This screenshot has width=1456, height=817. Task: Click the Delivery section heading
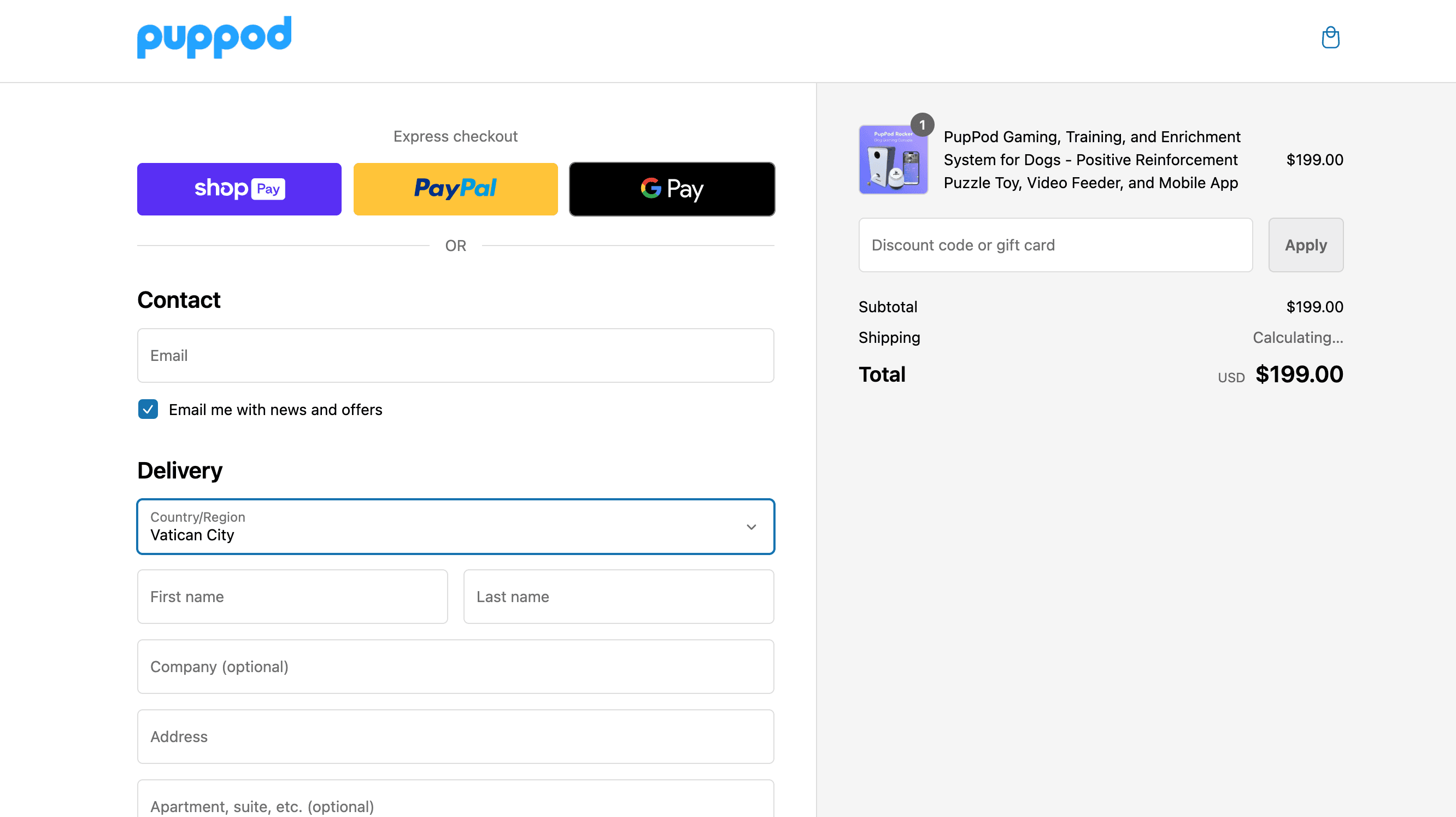(180, 471)
